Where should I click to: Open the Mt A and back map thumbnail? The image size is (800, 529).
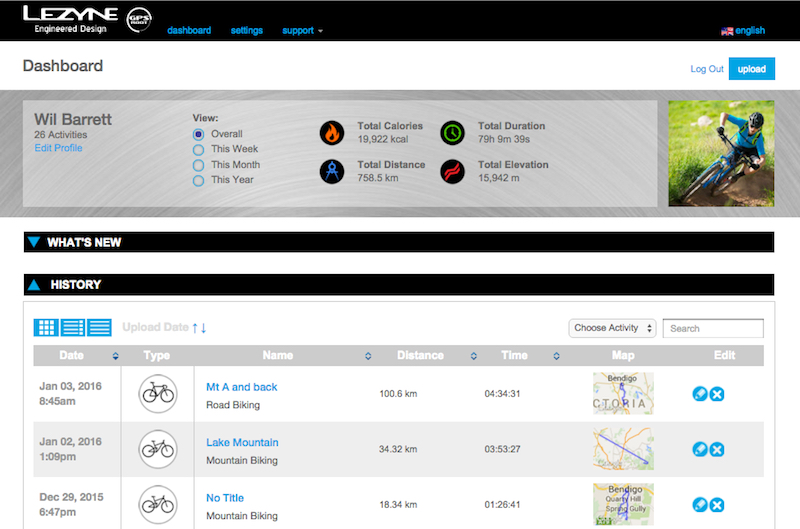(x=623, y=394)
